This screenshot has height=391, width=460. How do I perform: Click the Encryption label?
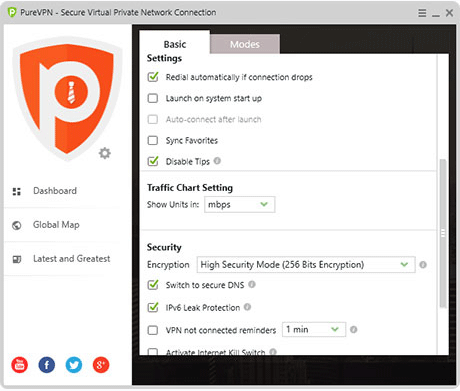pyautogui.click(x=168, y=265)
